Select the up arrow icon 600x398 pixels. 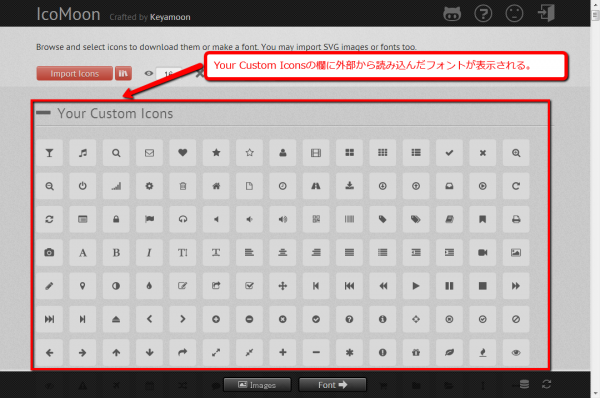(x=116, y=352)
